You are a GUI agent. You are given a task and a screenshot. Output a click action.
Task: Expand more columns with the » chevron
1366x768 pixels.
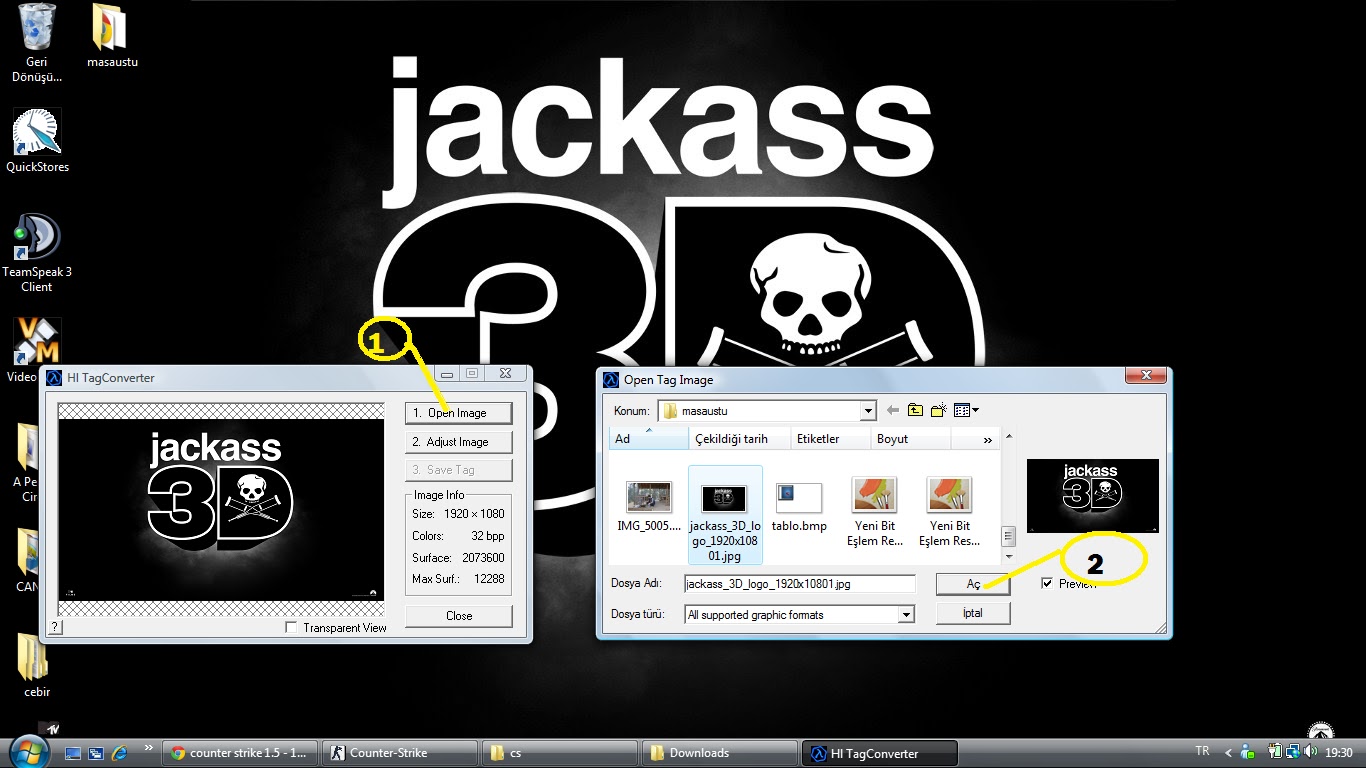point(988,440)
